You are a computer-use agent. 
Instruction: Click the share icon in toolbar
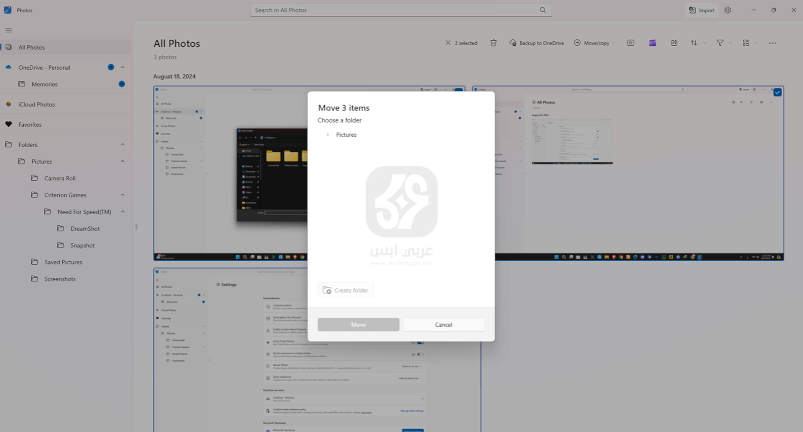click(674, 43)
